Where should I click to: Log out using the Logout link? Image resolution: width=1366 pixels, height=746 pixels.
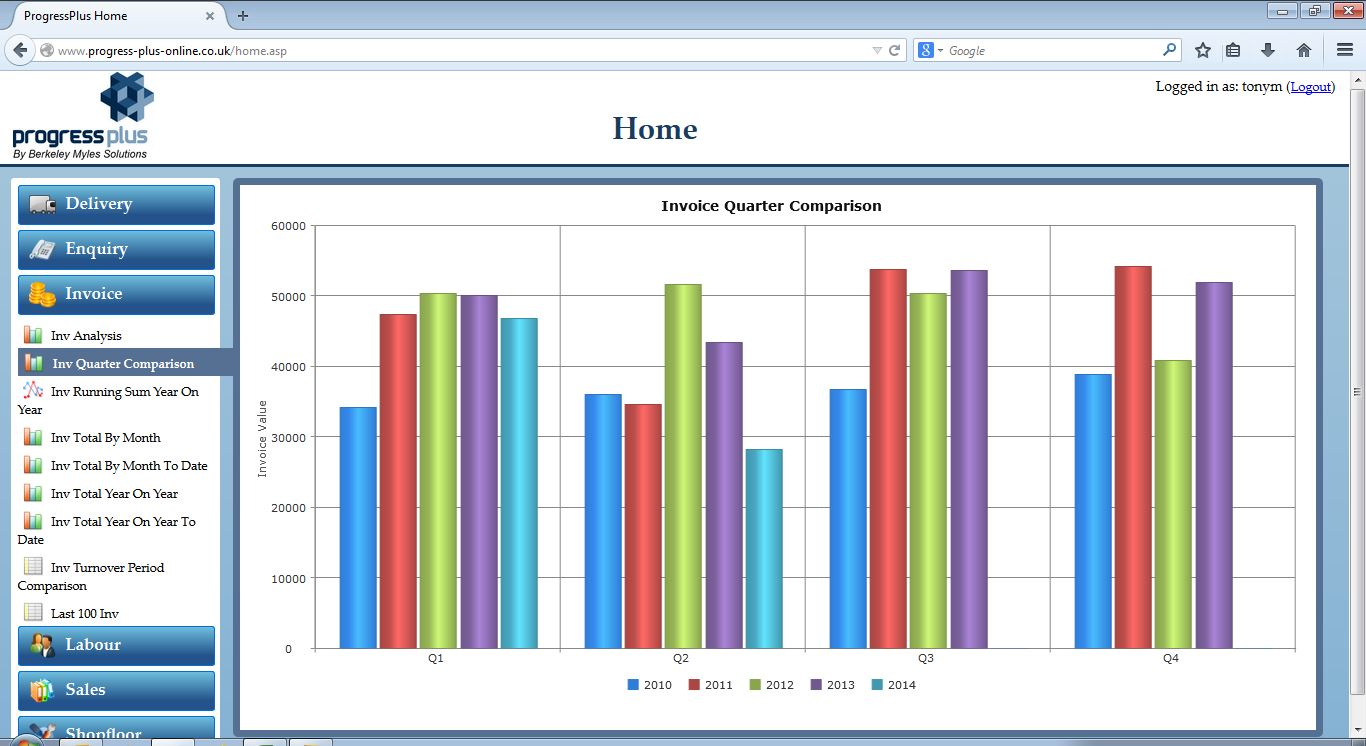(1310, 87)
